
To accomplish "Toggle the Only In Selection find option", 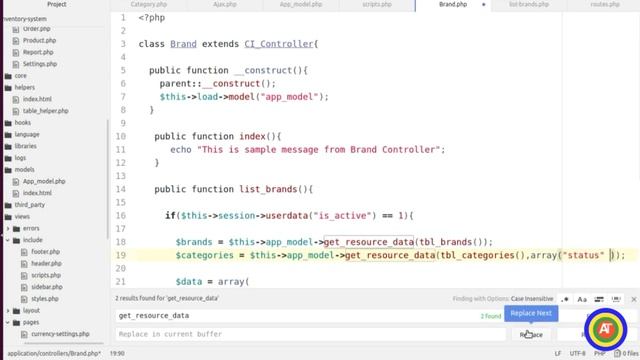I will [x=599, y=300].
